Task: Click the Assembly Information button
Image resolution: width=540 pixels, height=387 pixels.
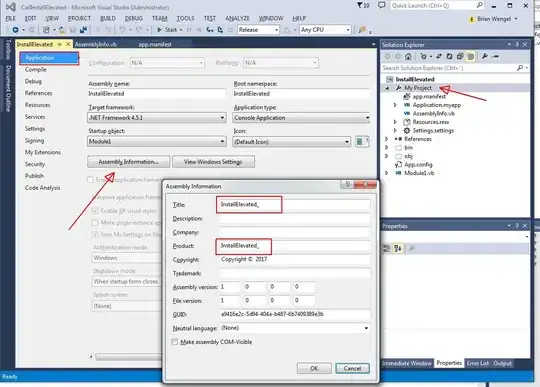Action: tap(128, 161)
